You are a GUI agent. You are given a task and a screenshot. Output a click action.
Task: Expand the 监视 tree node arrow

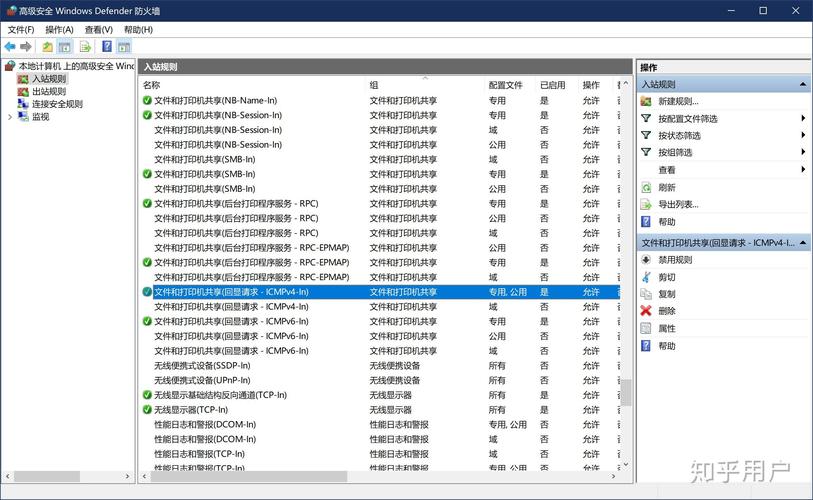coord(10,117)
